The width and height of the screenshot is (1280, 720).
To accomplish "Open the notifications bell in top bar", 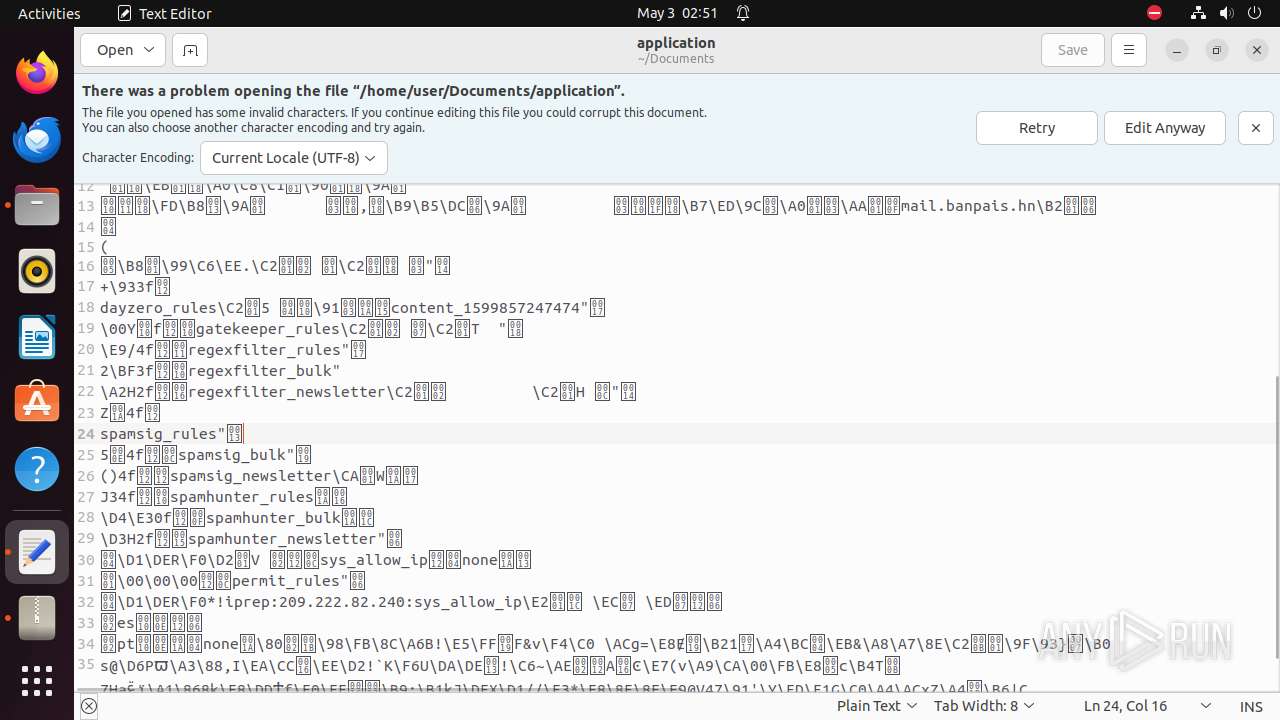I will coord(743,13).
